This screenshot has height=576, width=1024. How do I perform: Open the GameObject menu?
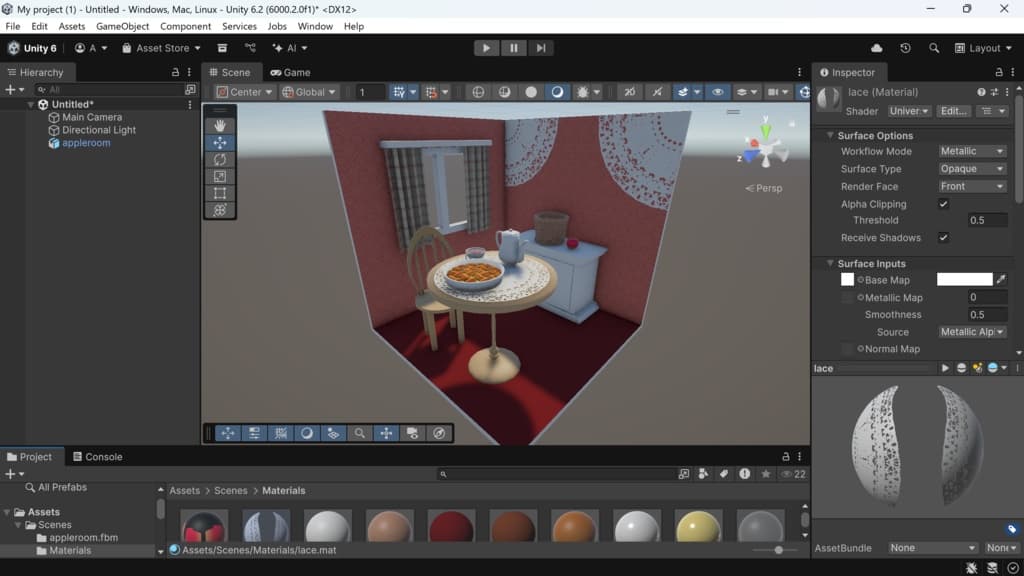[122, 26]
